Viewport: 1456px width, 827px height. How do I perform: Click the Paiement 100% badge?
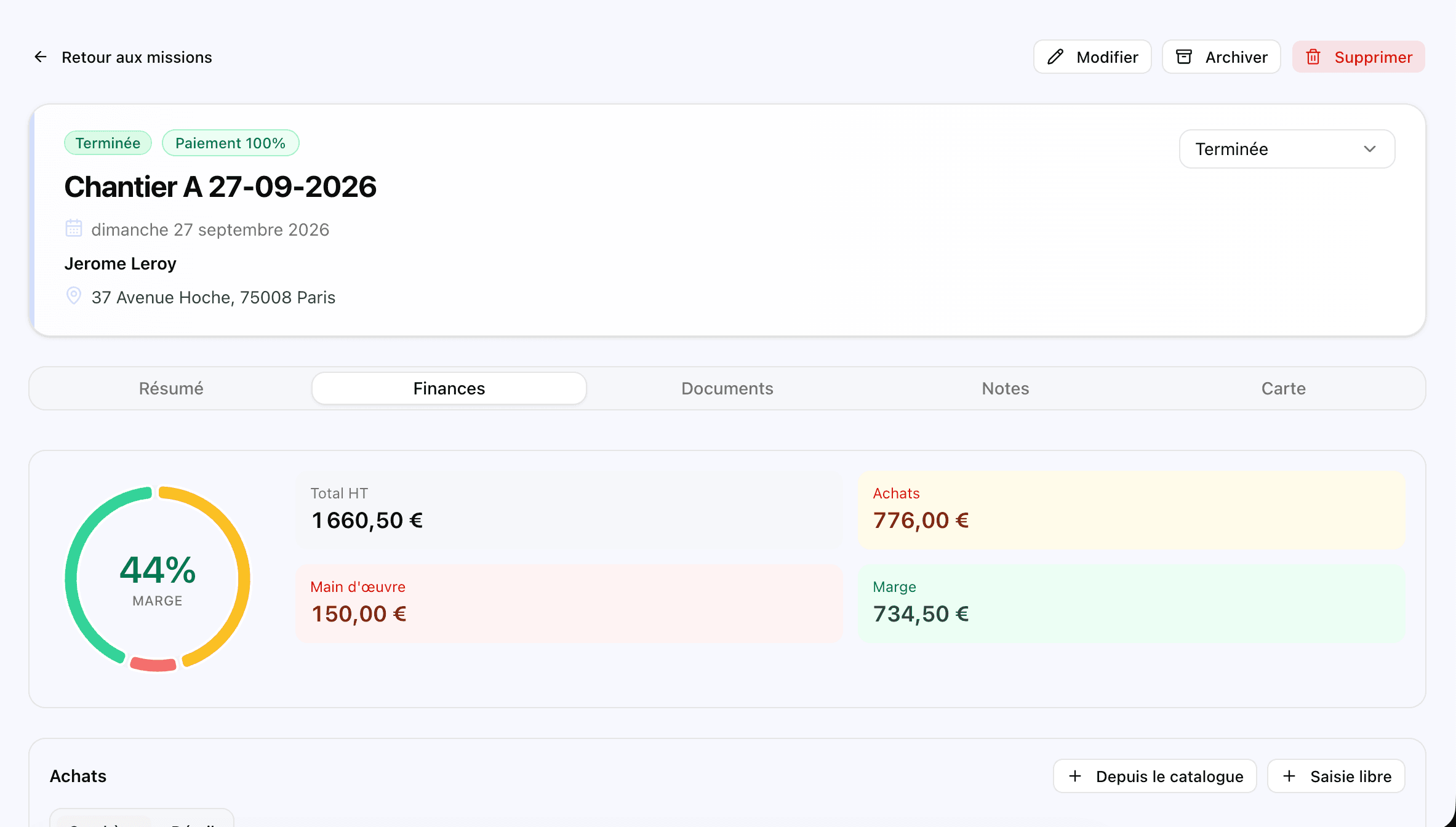[230, 143]
